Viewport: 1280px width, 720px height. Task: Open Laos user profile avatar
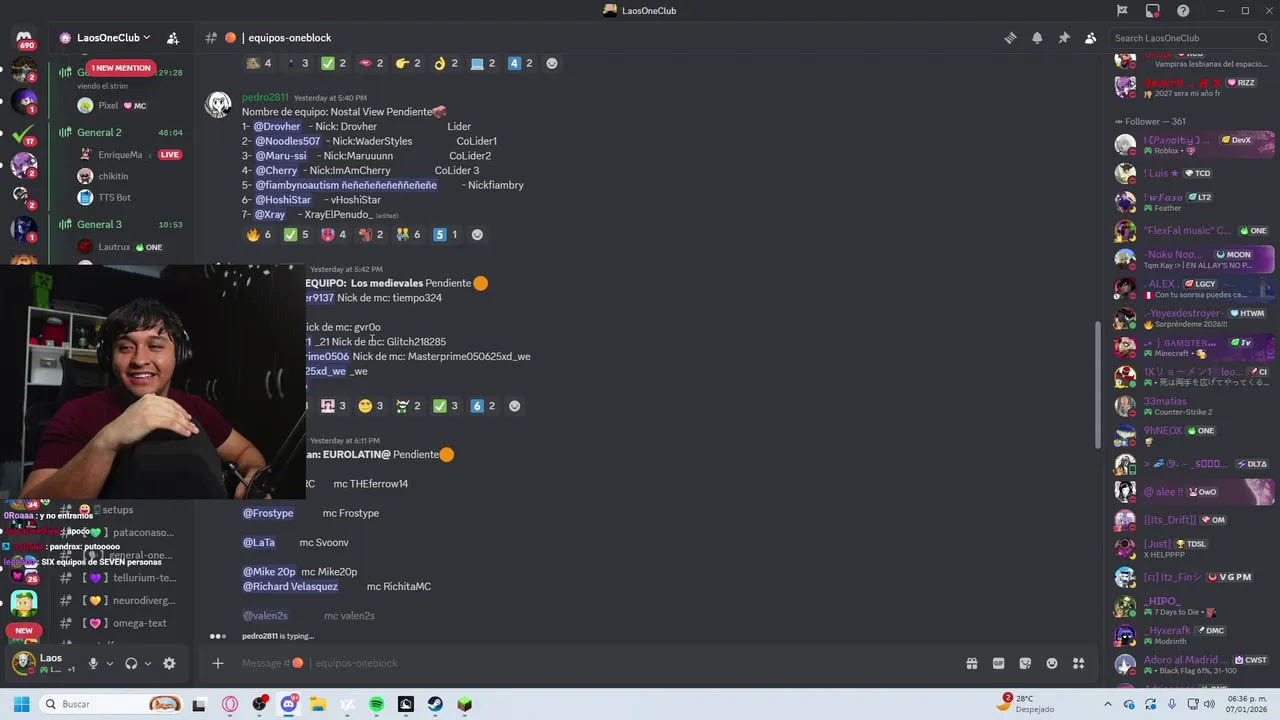24,662
